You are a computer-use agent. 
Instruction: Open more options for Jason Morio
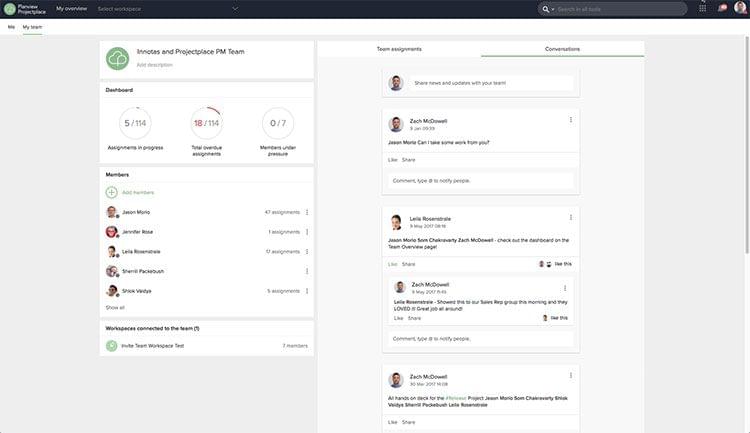307,212
